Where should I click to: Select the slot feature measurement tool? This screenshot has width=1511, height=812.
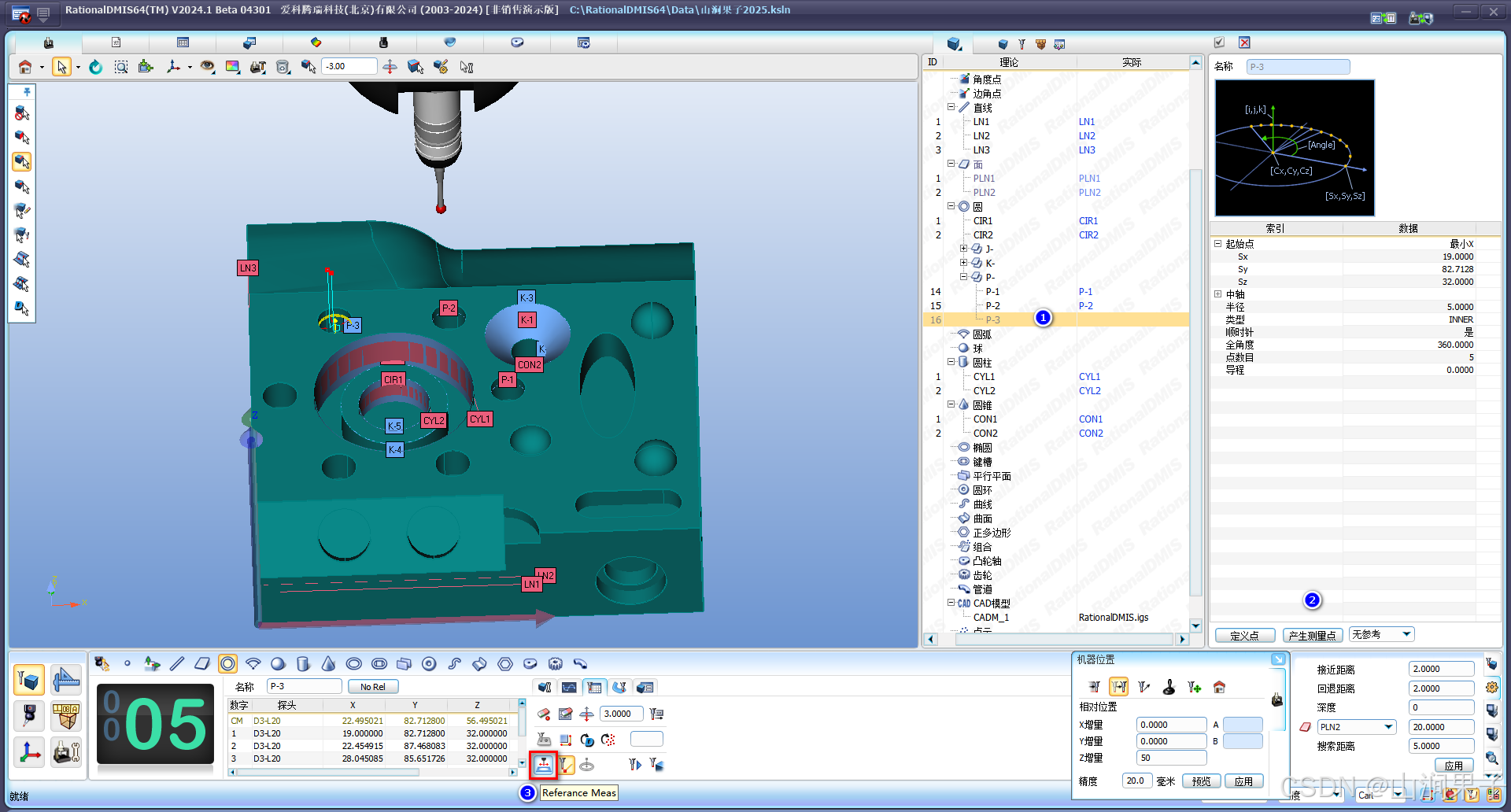click(x=379, y=664)
